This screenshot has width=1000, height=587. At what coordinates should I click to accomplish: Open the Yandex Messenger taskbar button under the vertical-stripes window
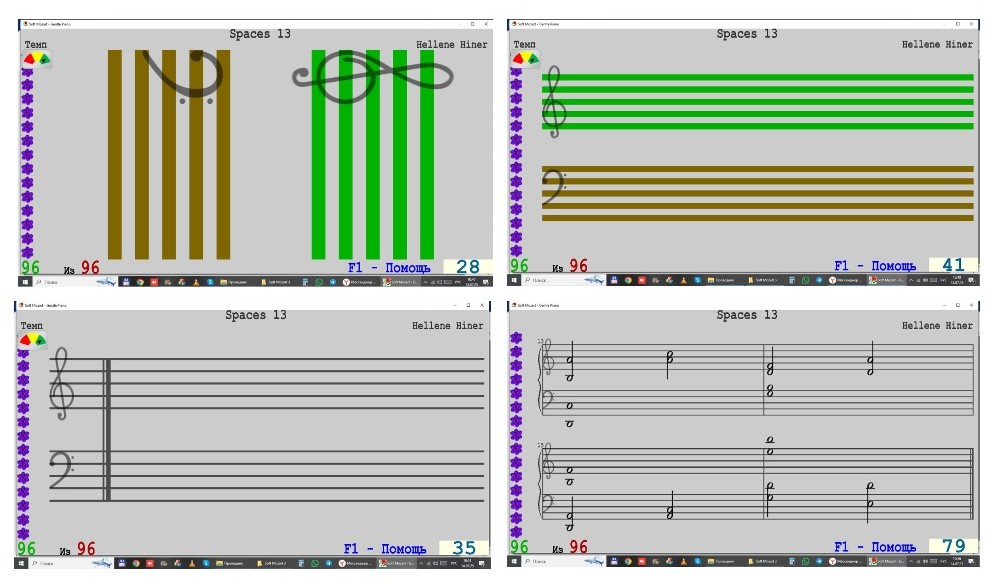coord(360,281)
